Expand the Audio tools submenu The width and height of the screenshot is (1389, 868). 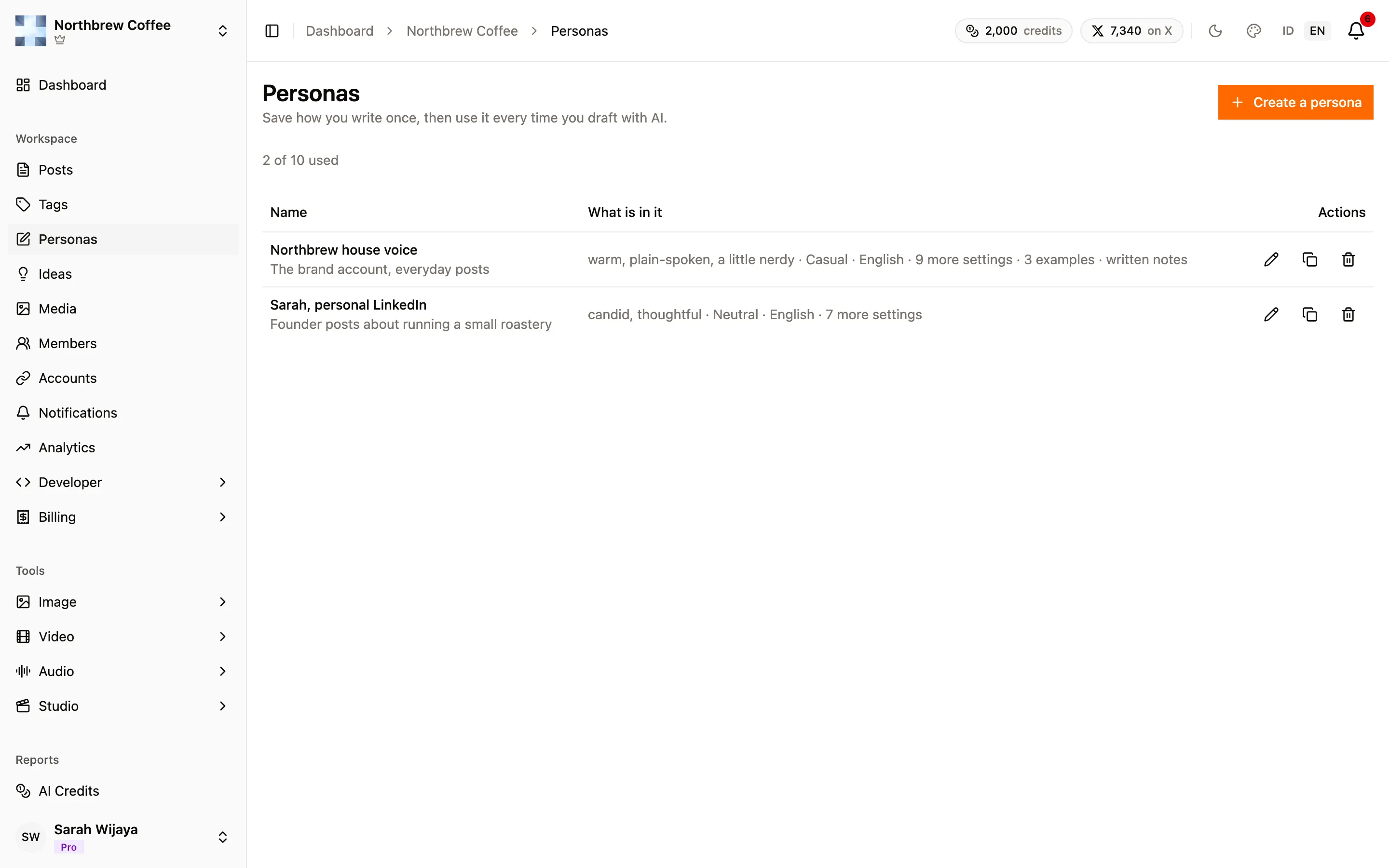click(x=123, y=671)
